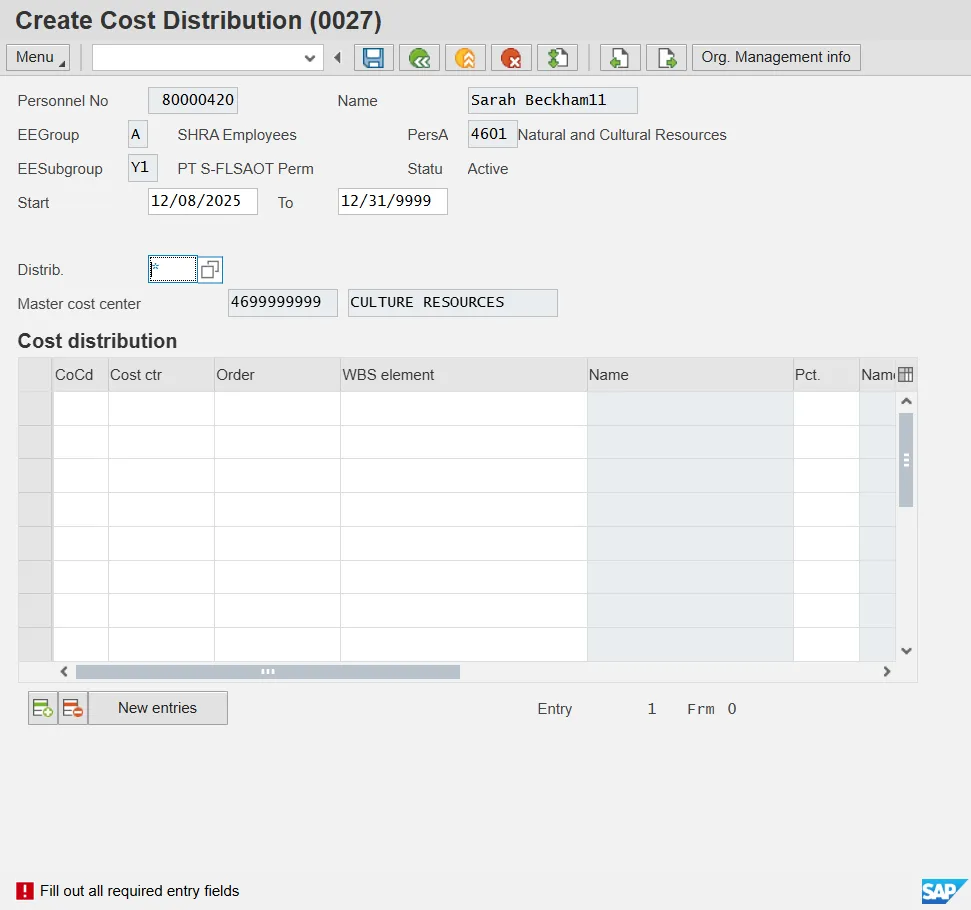Click the Next record page icon
The image size is (971, 910).
[x=666, y=58]
